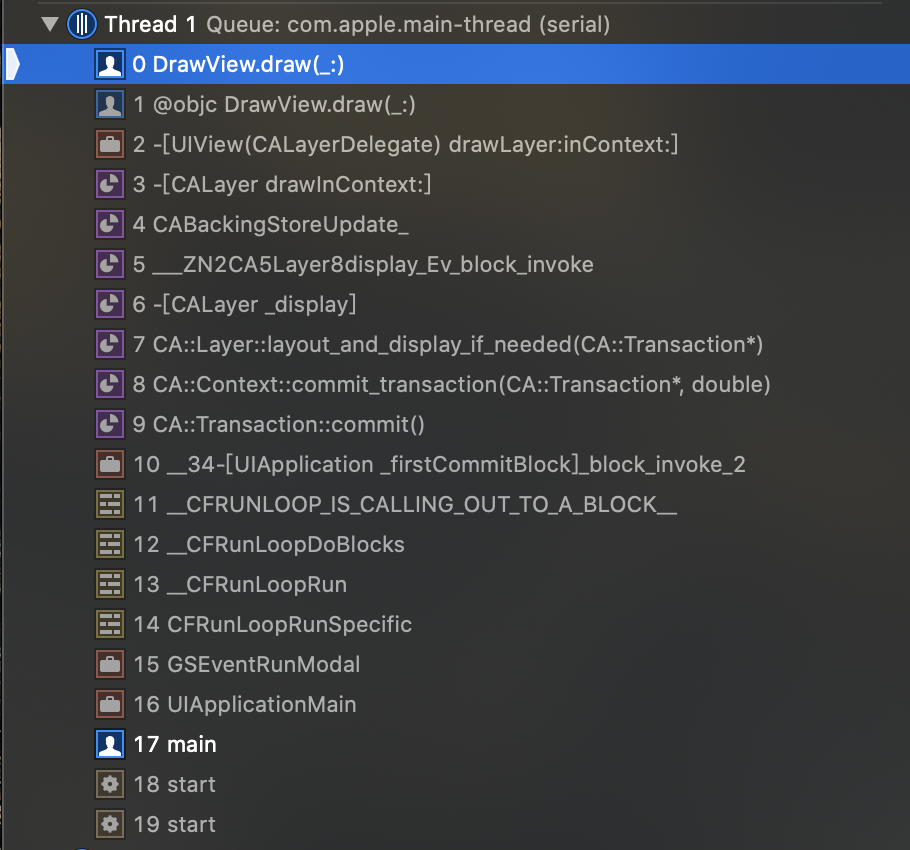Select frame 17 main
The height and width of the screenshot is (850, 910).
(456, 745)
